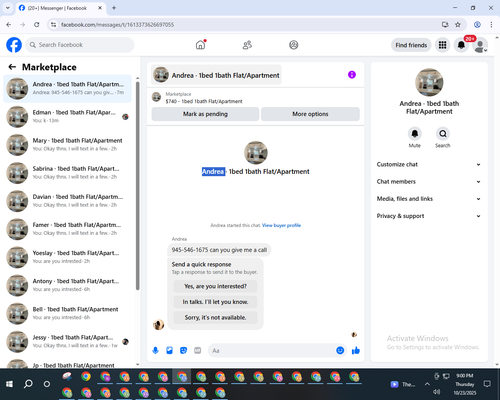The image size is (500, 400).
Task: Open Edman conversation in chat list
Action: point(67,117)
